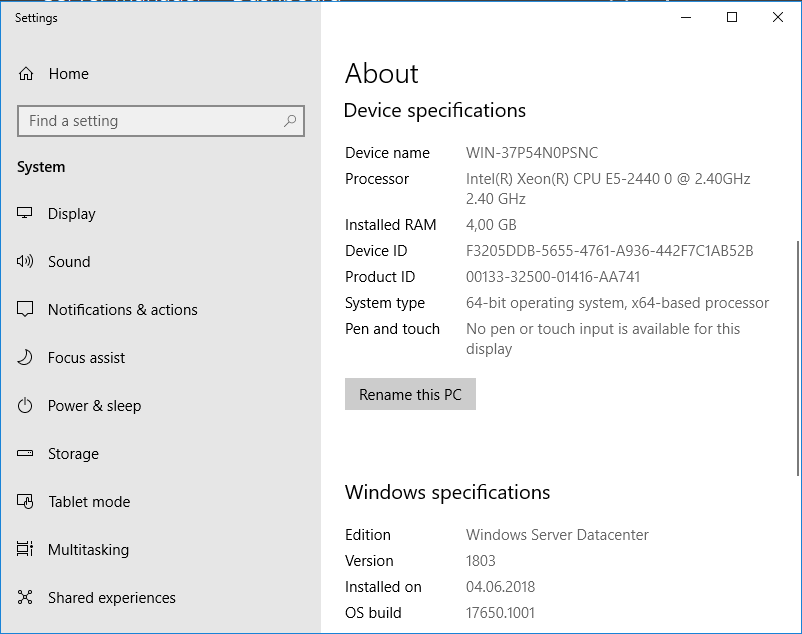This screenshot has width=802, height=634.
Task: Click the Sound speaker icon
Action: [x=25, y=261]
